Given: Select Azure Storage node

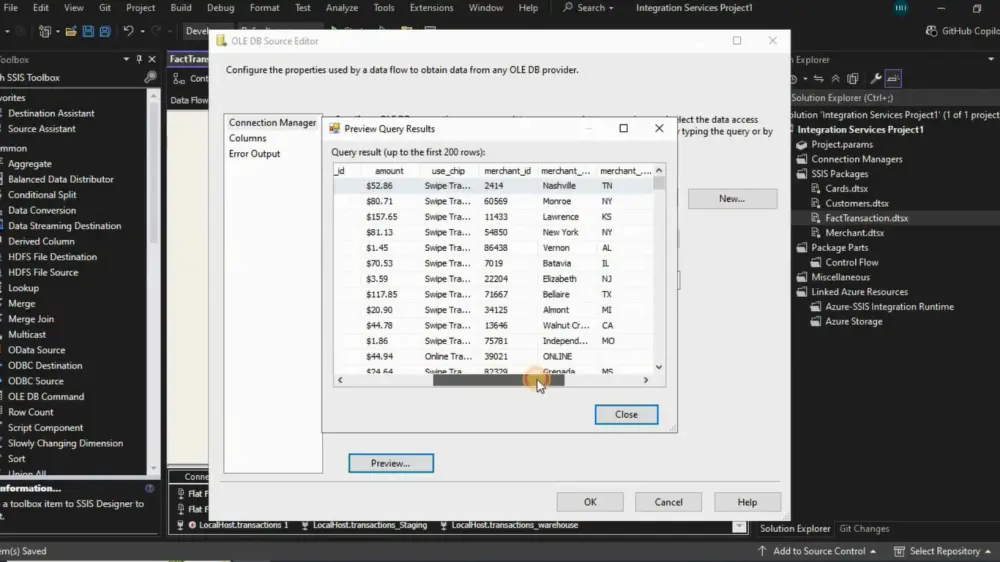Looking at the screenshot, I should click(853, 322).
